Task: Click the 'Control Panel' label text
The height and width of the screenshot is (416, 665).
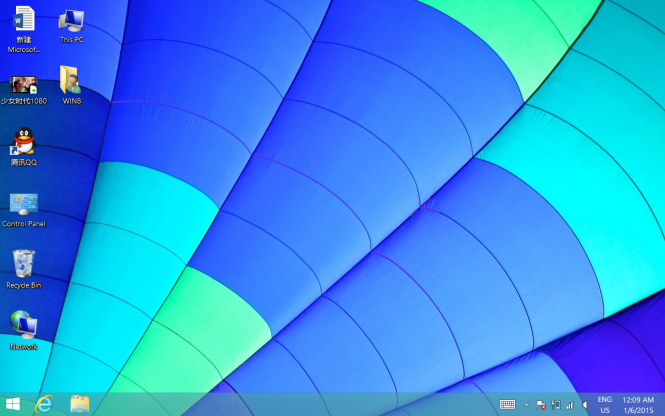Action: [x=24, y=223]
